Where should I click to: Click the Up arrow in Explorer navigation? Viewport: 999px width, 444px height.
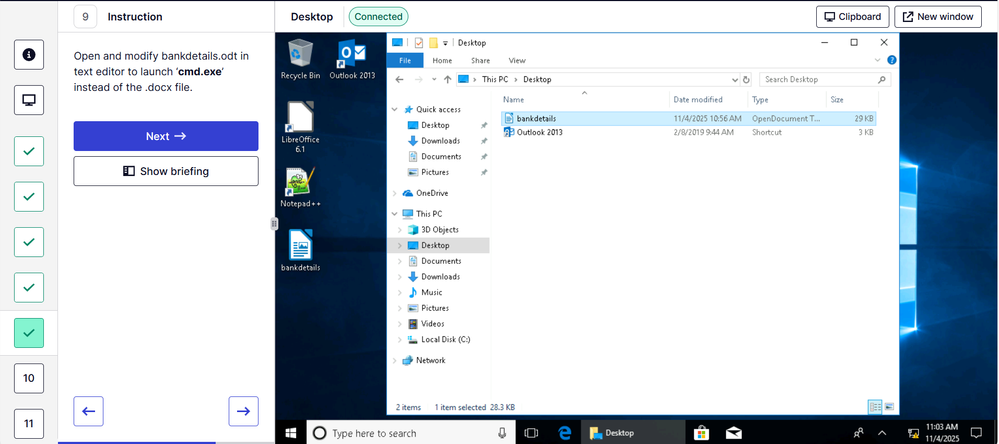(447, 79)
